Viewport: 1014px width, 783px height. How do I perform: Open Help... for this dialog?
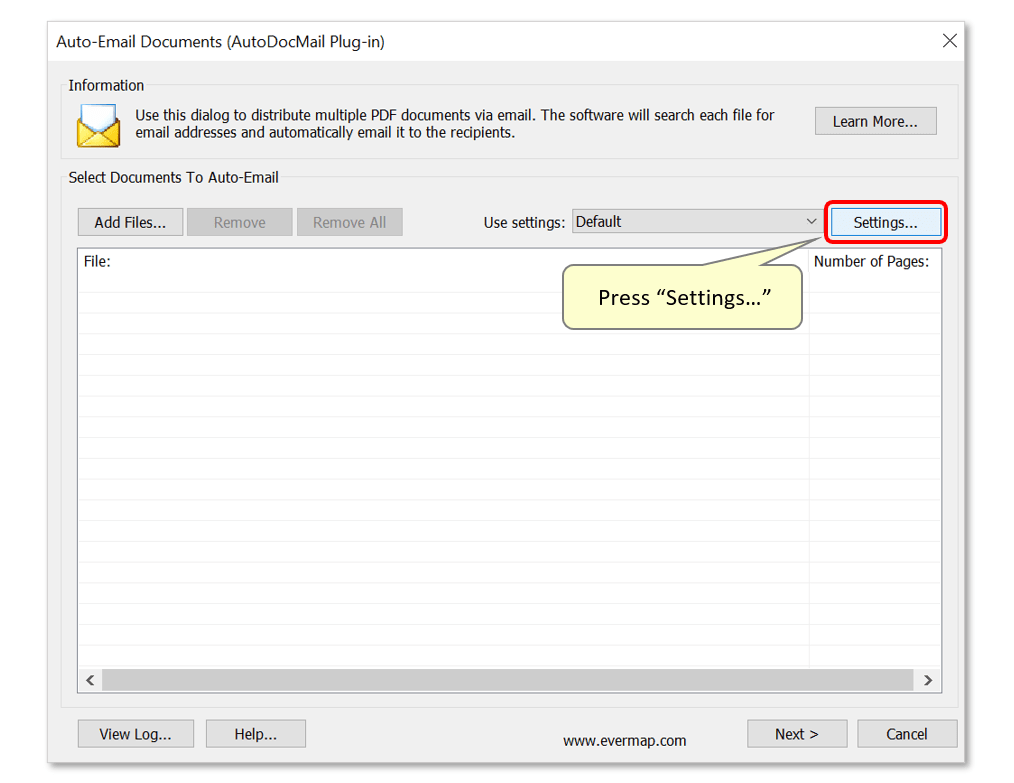tap(255, 734)
